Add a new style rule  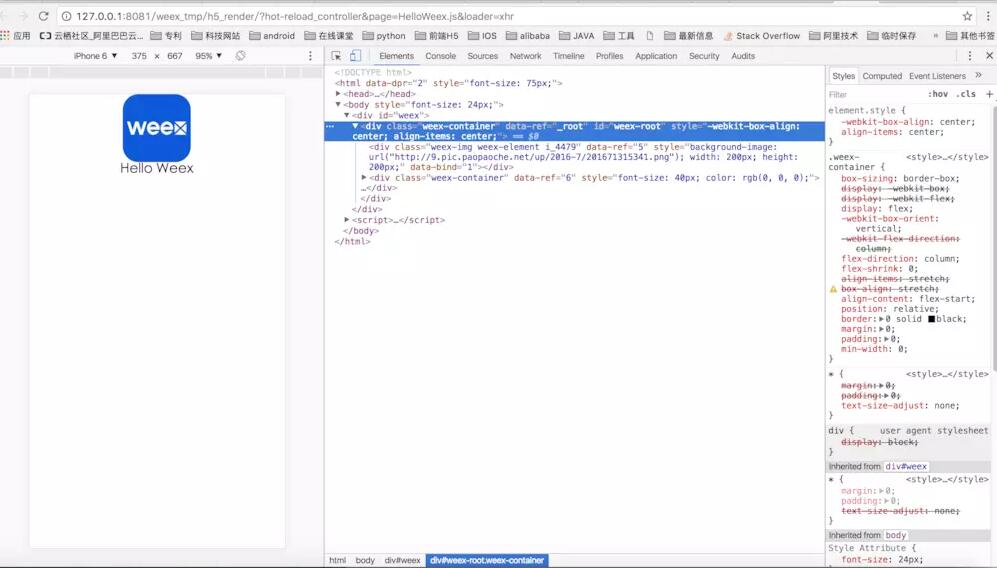pos(989,94)
